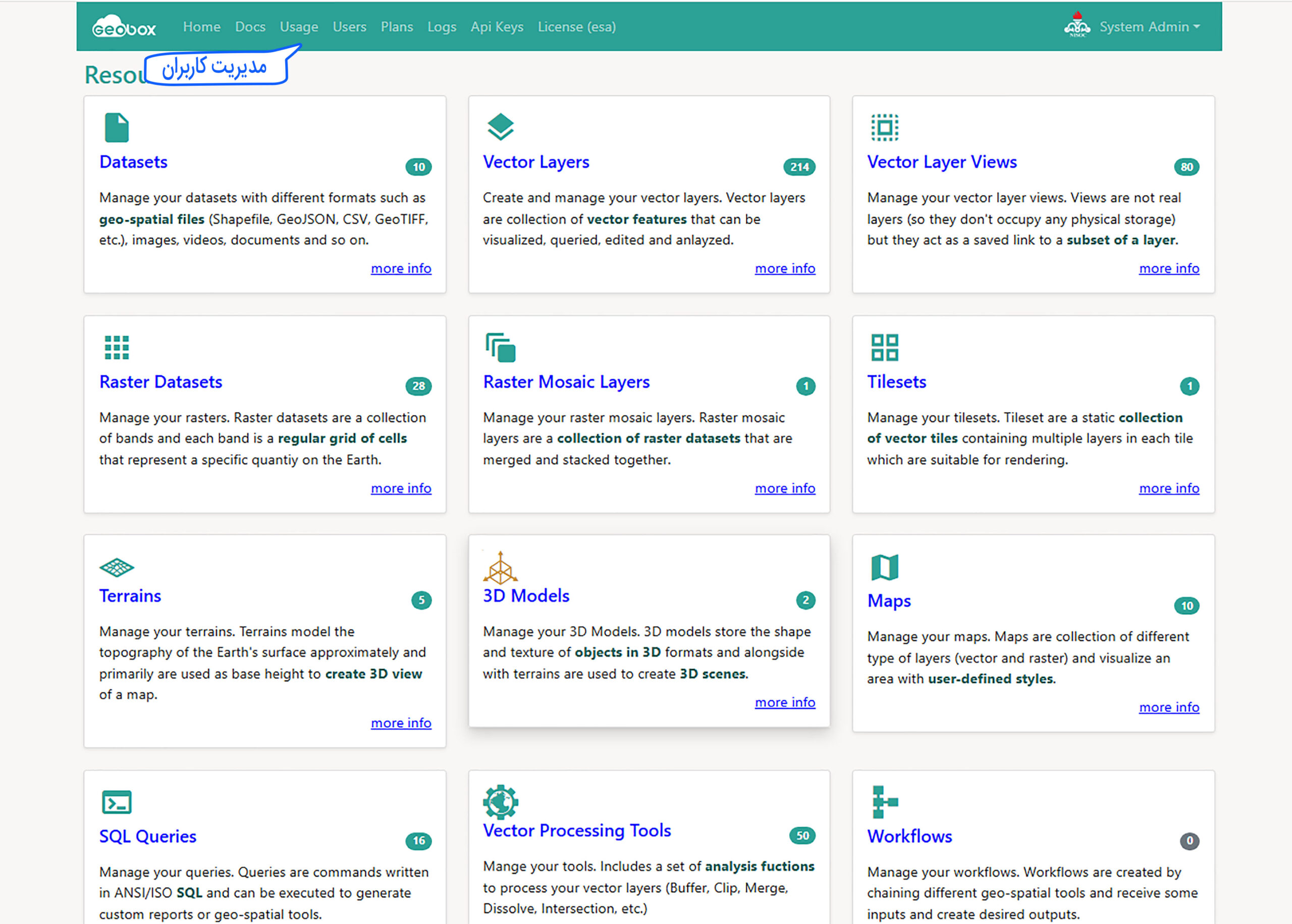Open the Vector Processing Tools heading link

point(576,830)
